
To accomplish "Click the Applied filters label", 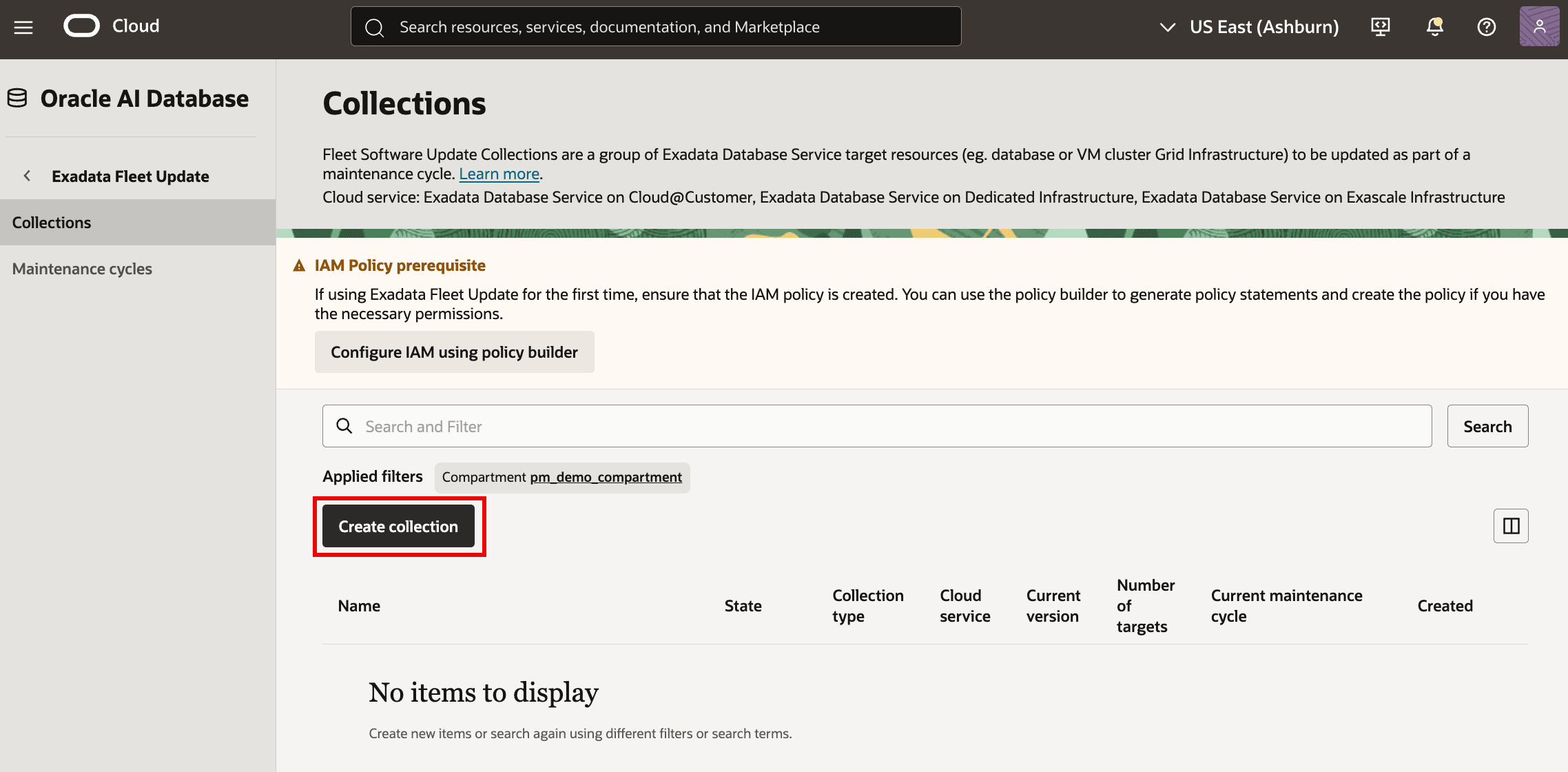I will pyautogui.click(x=373, y=476).
